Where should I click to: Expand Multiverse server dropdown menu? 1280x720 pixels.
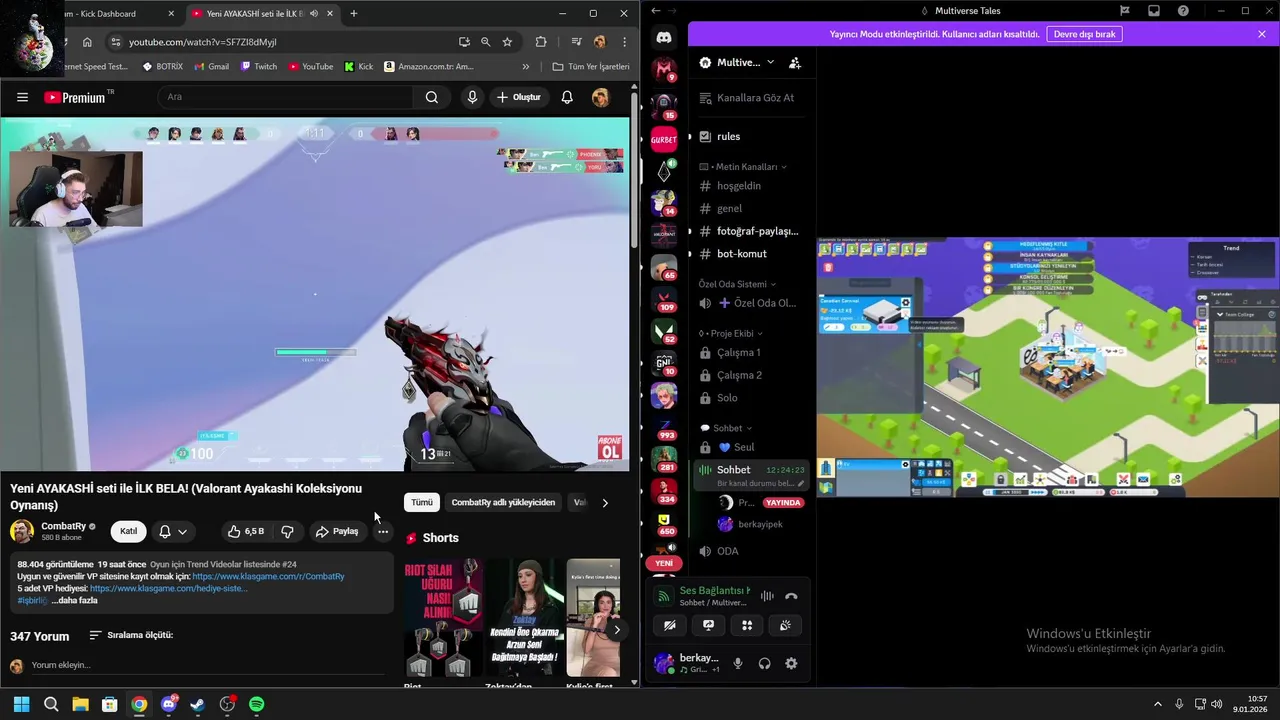point(770,62)
